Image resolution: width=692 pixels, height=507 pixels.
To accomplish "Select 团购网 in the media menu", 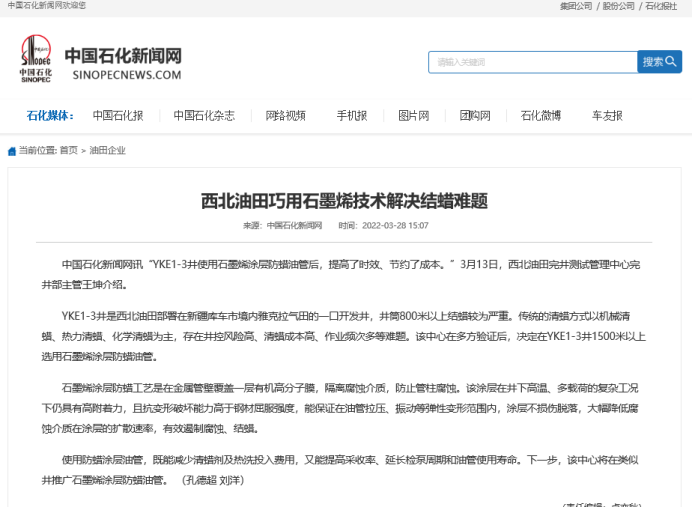I will point(475,116).
